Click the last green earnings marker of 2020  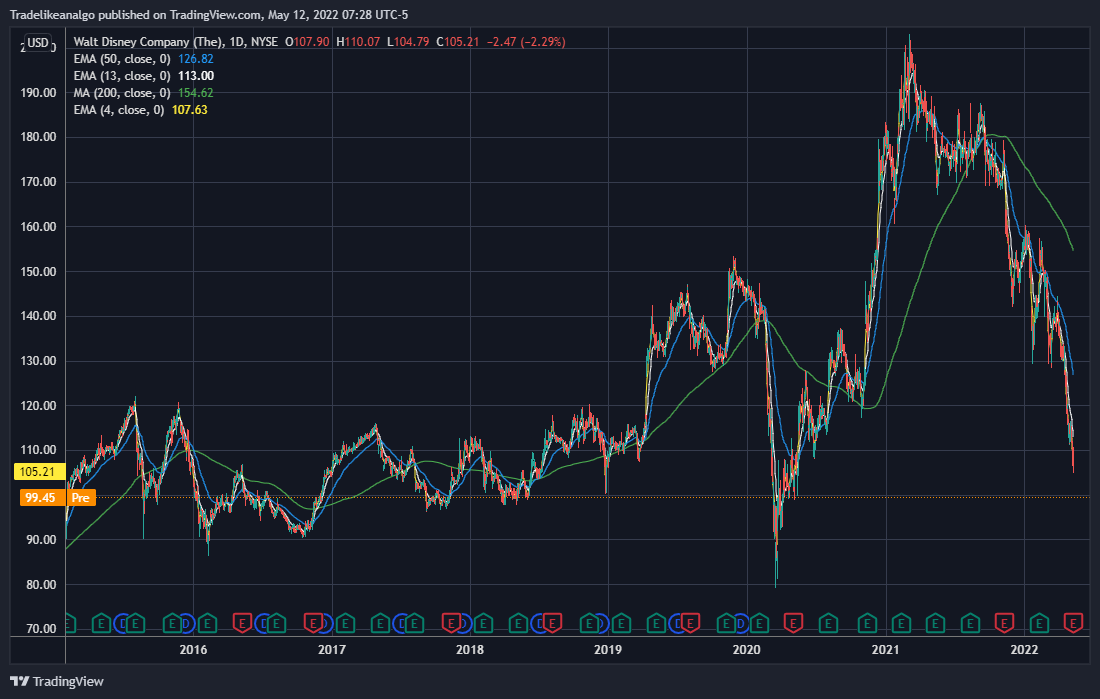tap(867, 623)
